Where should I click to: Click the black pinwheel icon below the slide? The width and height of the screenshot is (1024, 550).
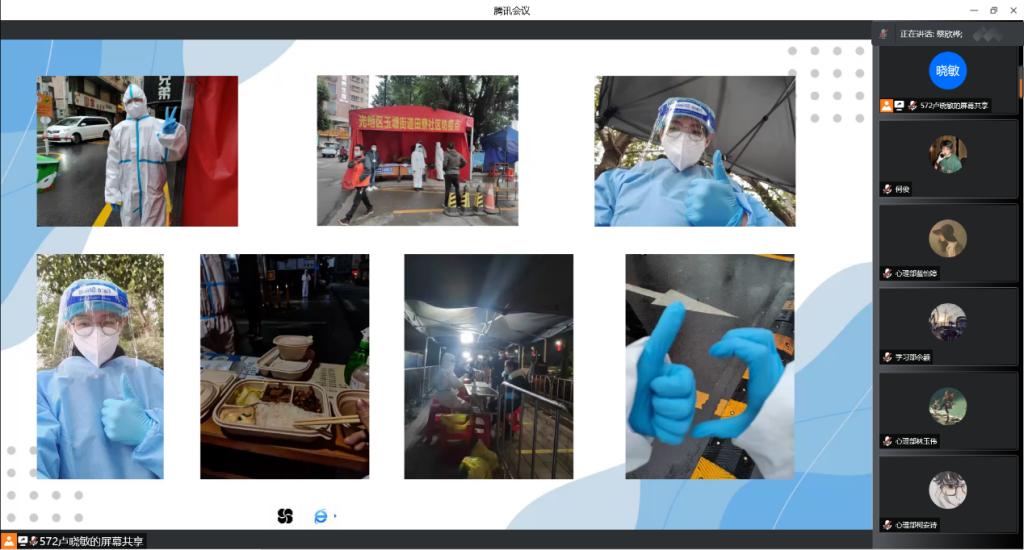click(x=285, y=516)
